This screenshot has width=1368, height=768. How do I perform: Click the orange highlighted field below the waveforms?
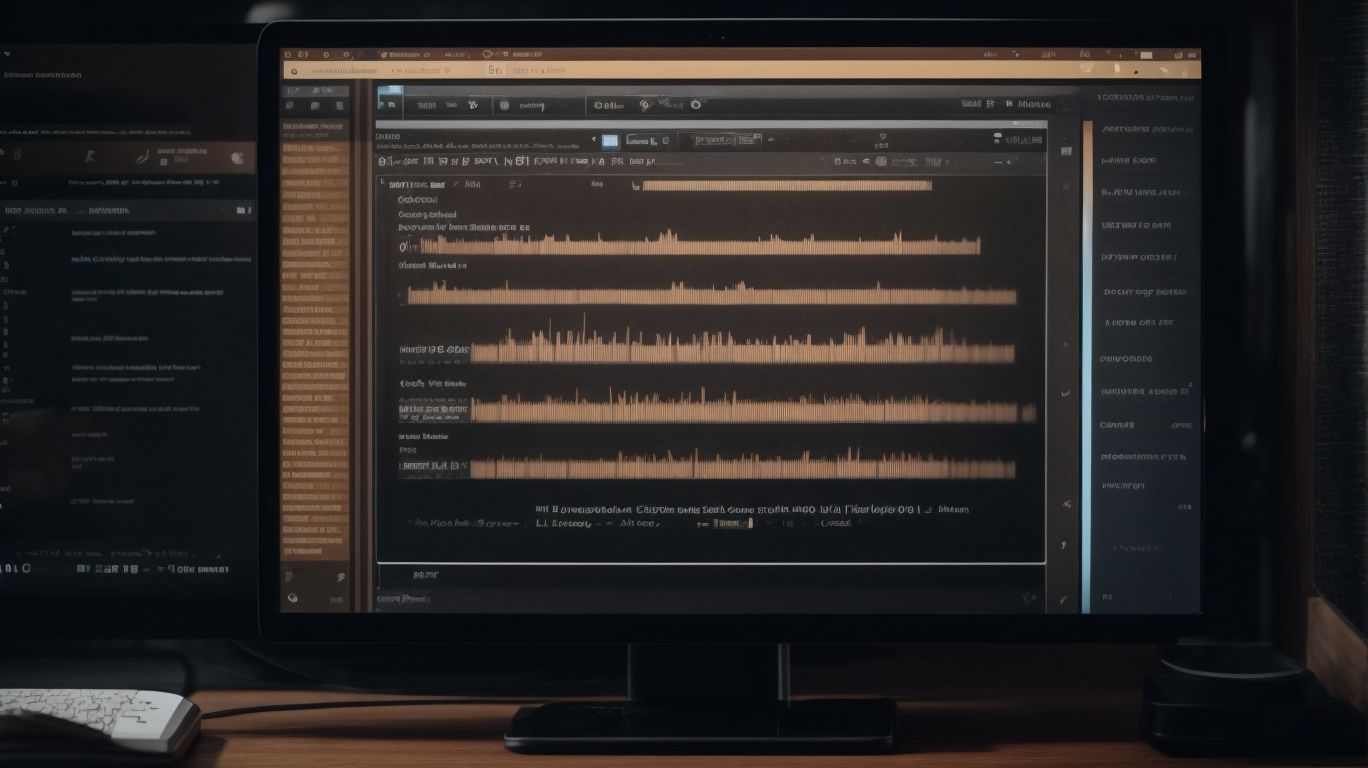click(x=731, y=523)
